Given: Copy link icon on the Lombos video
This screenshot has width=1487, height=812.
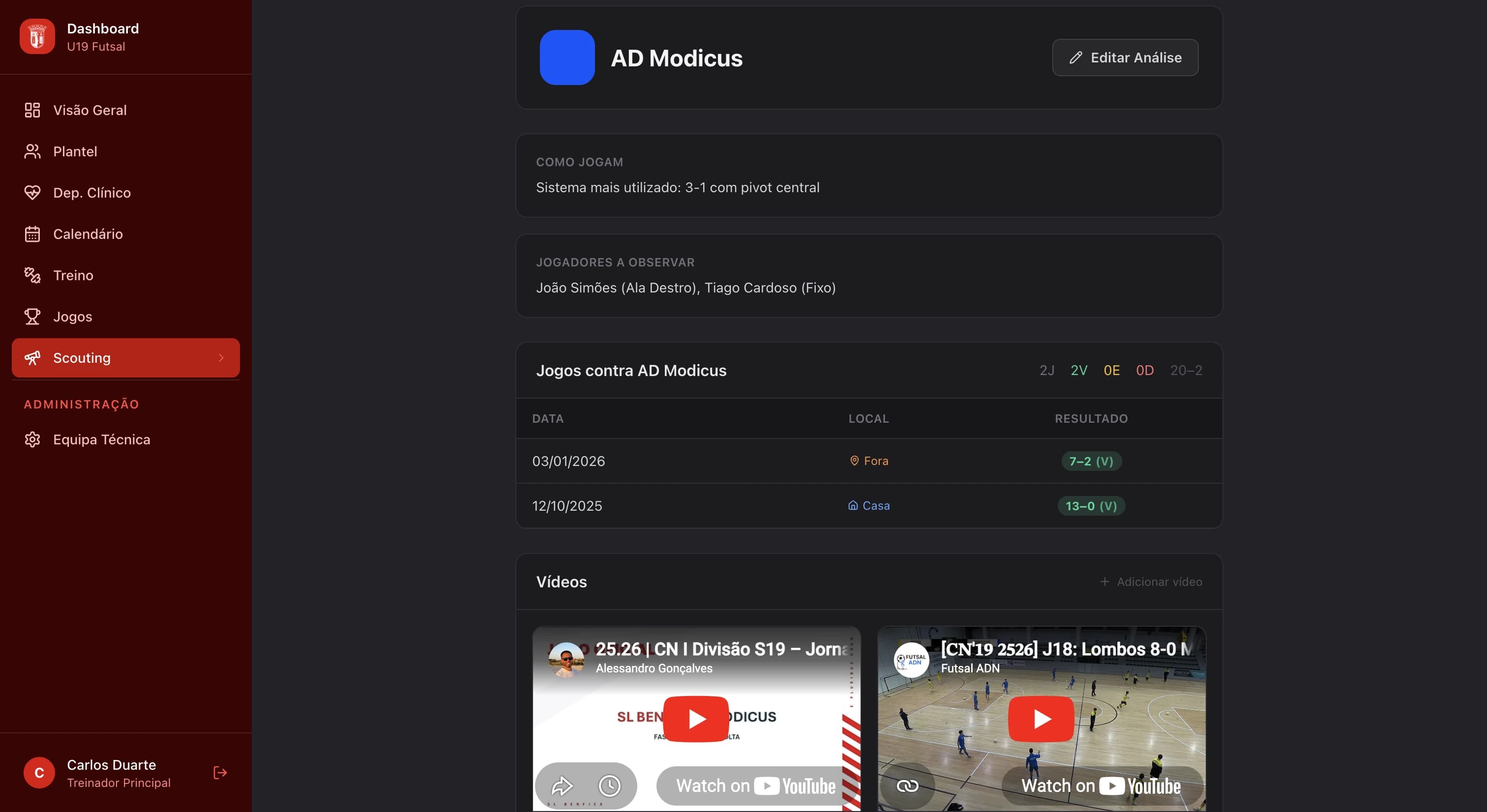Looking at the screenshot, I should [x=907, y=785].
